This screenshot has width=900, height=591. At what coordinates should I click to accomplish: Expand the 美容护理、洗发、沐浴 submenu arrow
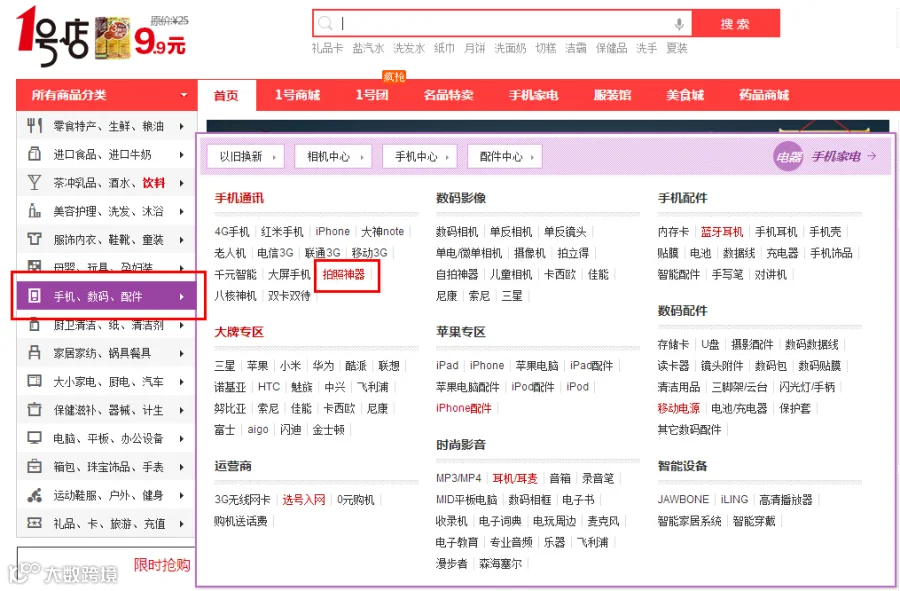pyautogui.click(x=181, y=211)
